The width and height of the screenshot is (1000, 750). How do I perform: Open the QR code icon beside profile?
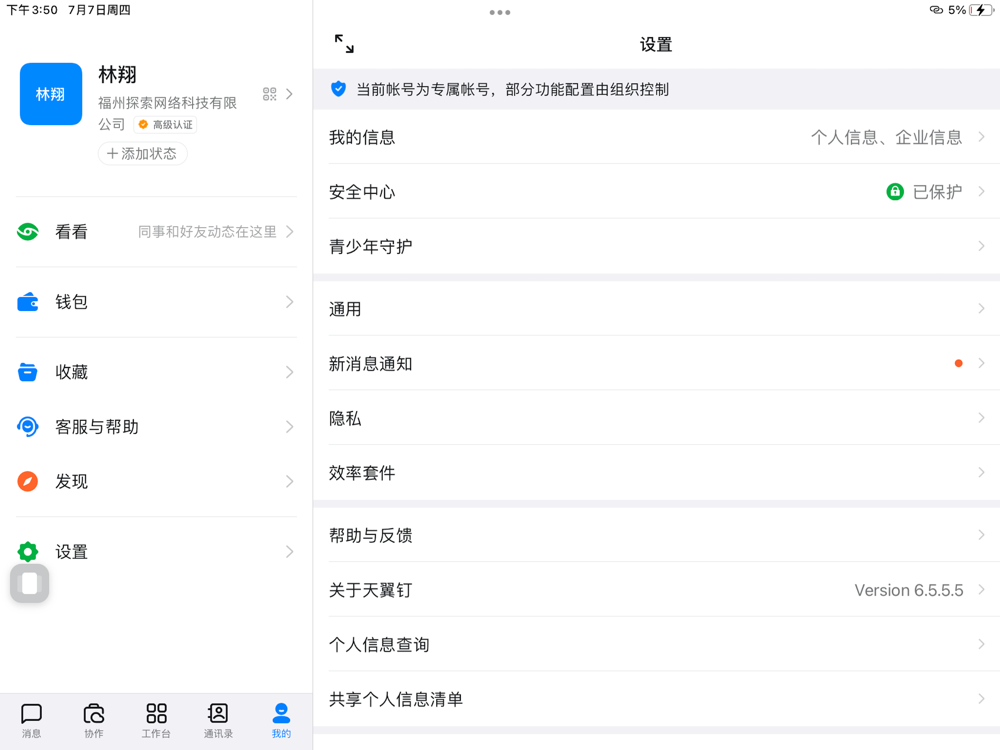pyautogui.click(x=270, y=94)
